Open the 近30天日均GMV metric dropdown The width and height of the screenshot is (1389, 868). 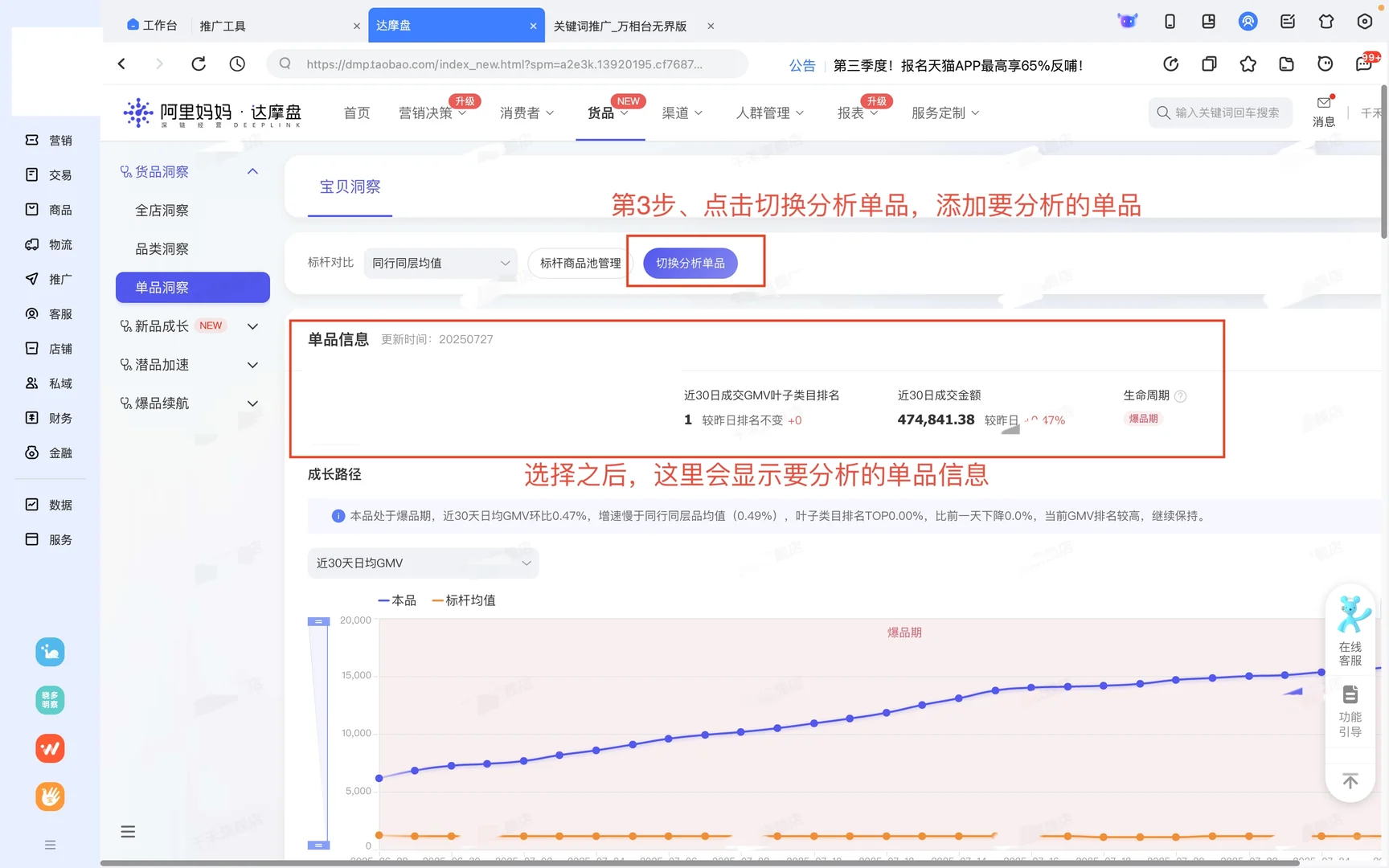click(423, 563)
